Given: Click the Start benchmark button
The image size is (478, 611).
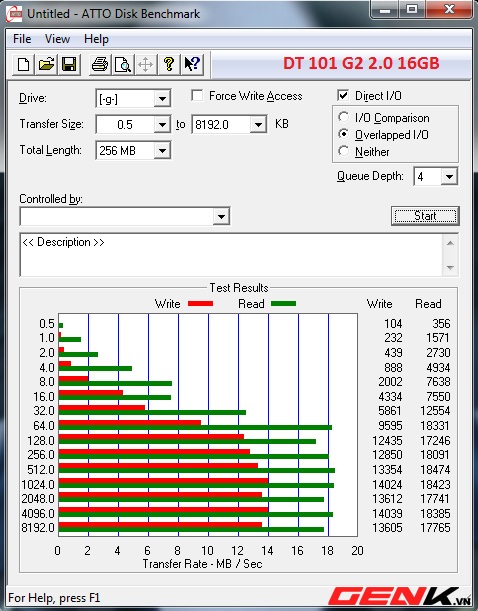Looking at the screenshot, I should [425, 216].
